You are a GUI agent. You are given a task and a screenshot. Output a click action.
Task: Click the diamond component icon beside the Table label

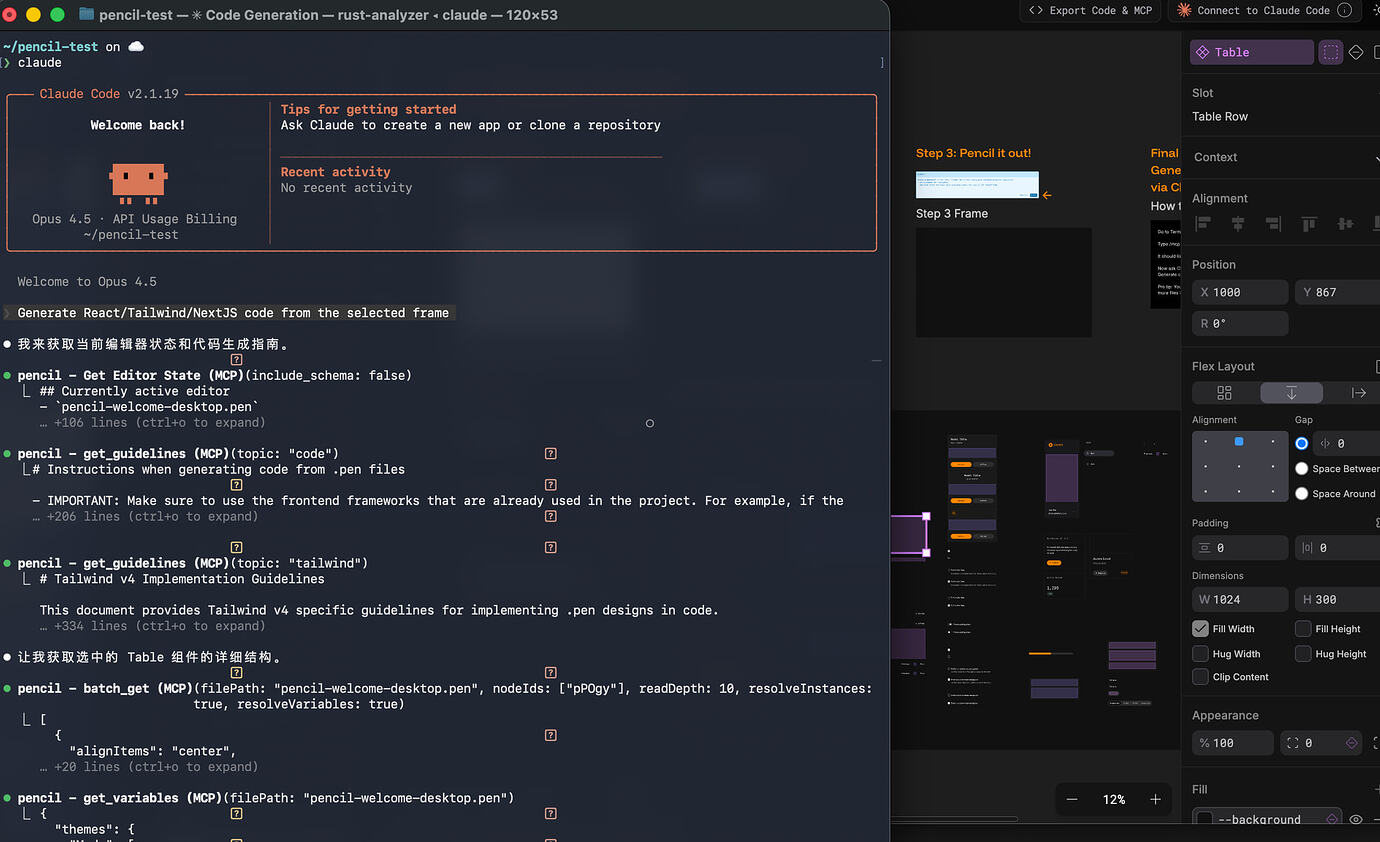coord(1356,52)
